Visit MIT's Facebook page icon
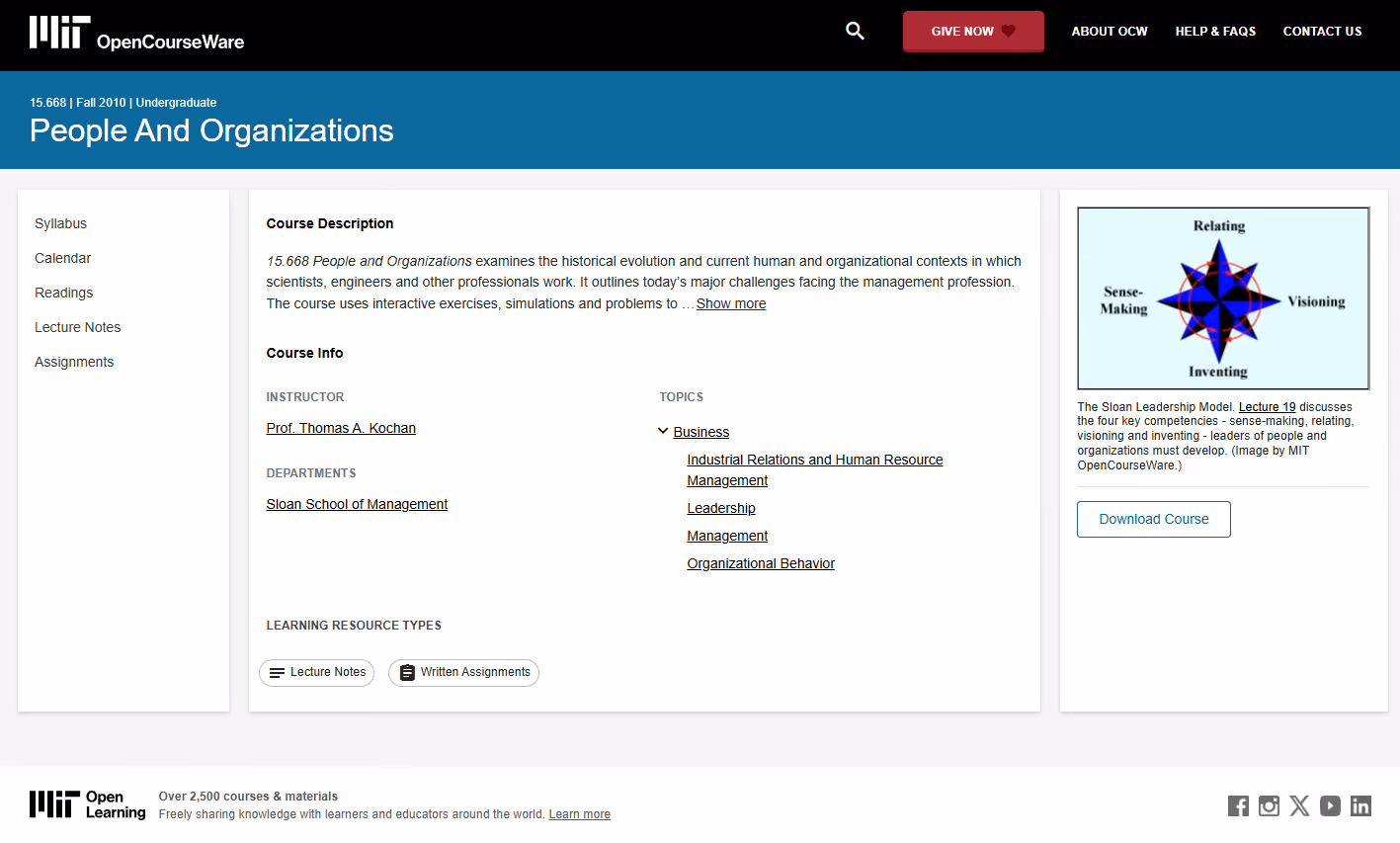Screen dimensions: 1400x843 pyautogui.click(x=1238, y=805)
